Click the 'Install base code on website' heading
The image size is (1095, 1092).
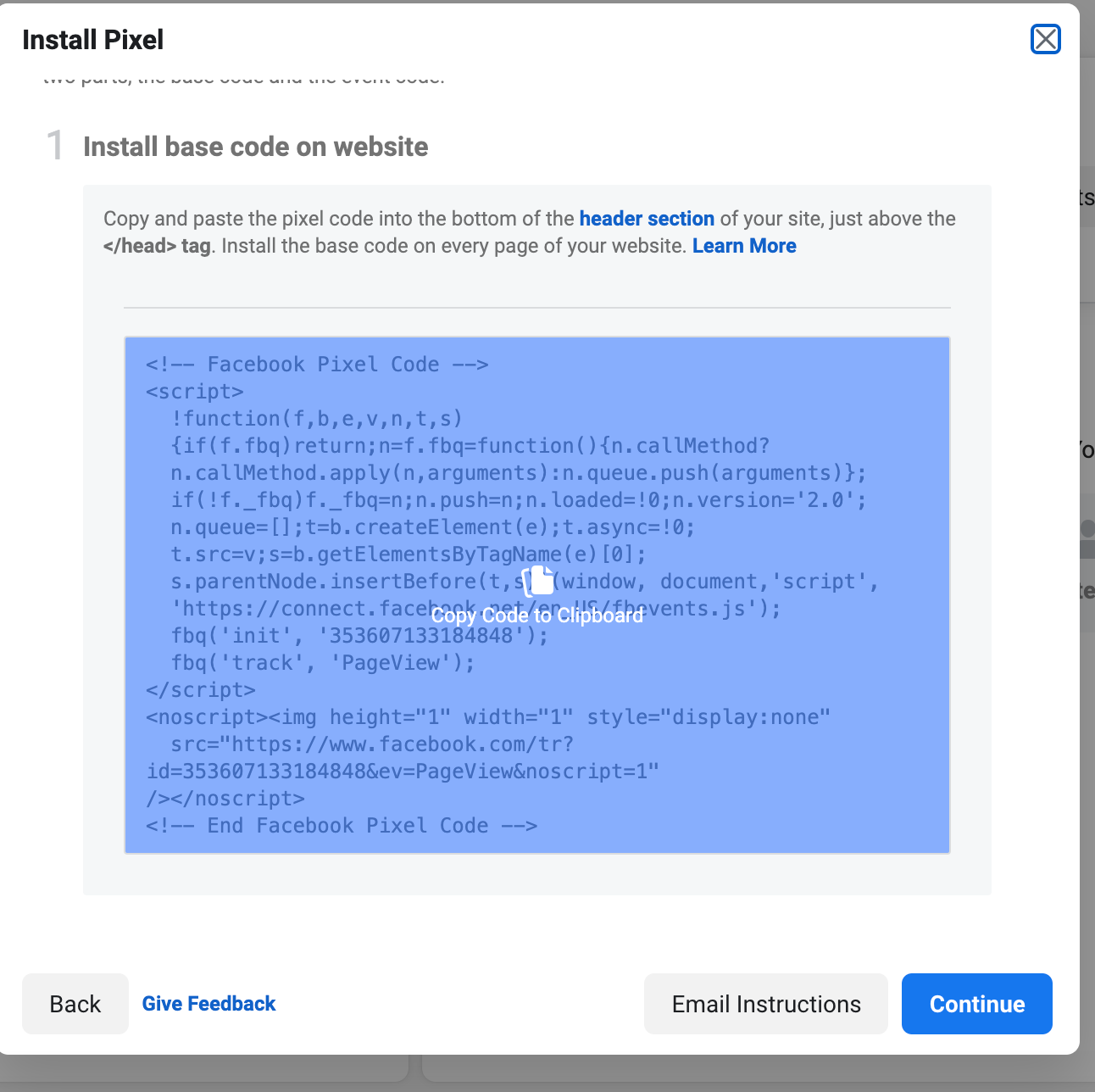point(255,147)
